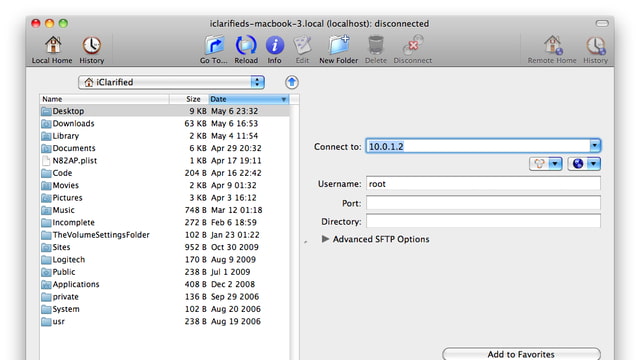Click the Connect to address field
The image size is (640, 360).
click(x=478, y=146)
